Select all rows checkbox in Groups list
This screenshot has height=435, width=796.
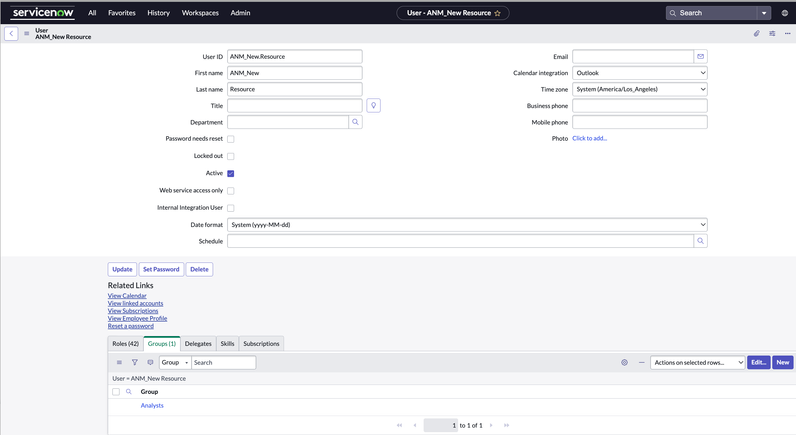click(x=116, y=392)
